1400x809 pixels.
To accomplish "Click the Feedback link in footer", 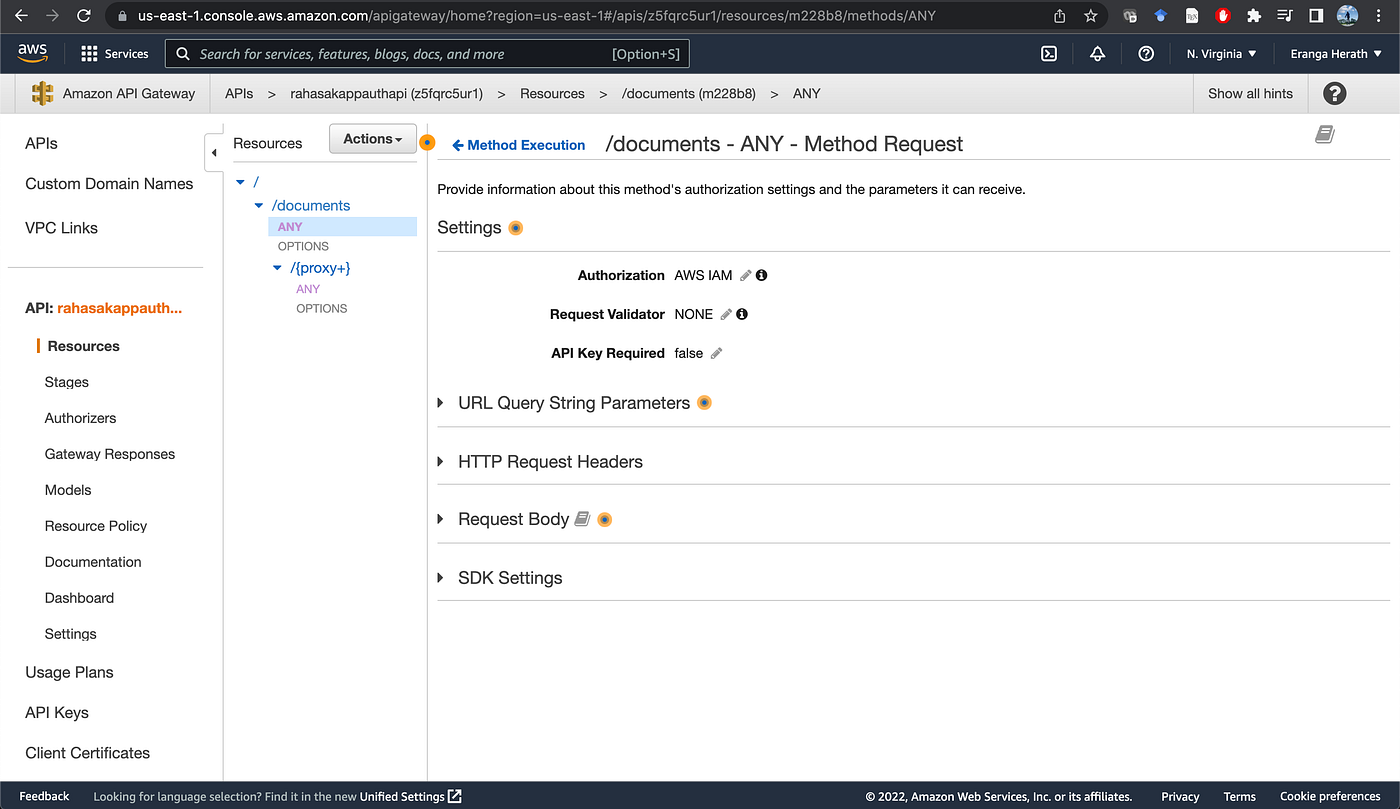I will [x=44, y=796].
